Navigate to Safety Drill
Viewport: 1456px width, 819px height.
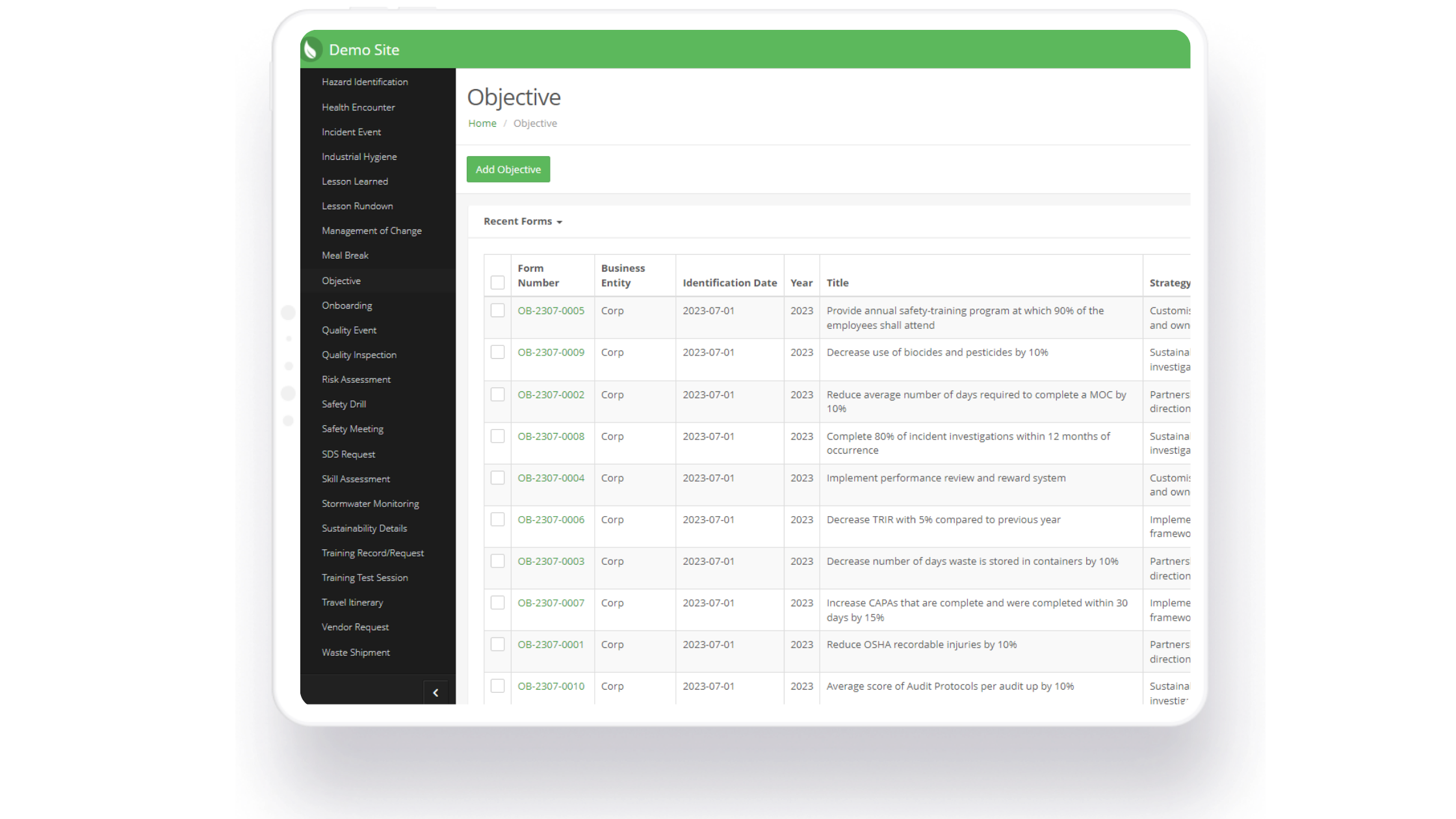(x=343, y=404)
